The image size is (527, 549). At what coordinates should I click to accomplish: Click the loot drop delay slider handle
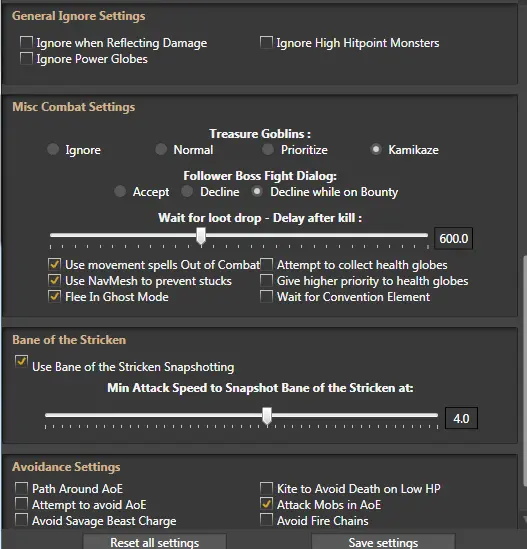(x=201, y=236)
